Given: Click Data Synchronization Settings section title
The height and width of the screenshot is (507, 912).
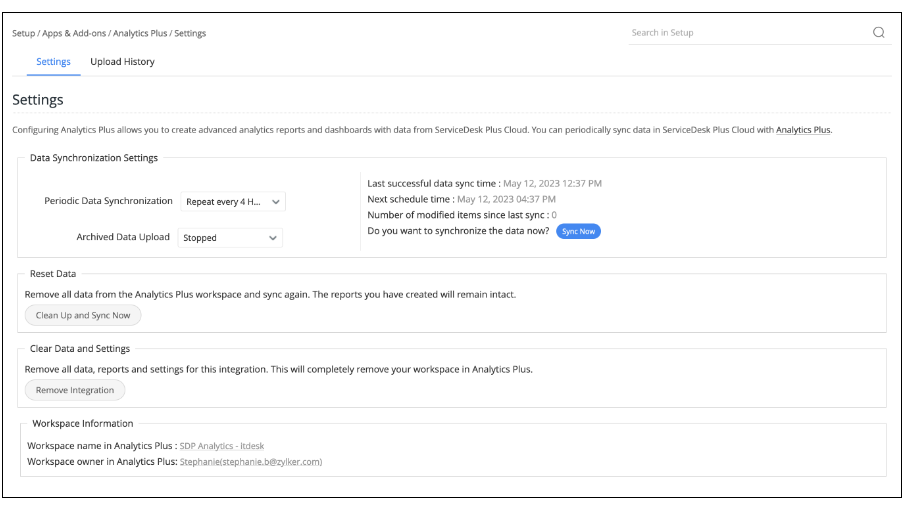Looking at the screenshot, I should tap(94, 158).
